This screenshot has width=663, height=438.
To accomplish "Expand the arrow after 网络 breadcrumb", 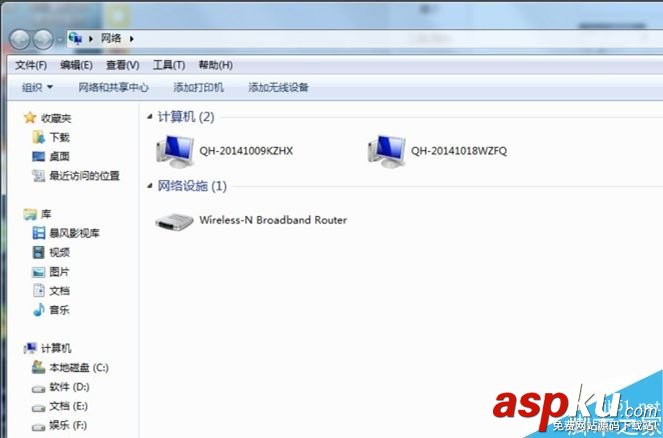I will pyautogui.click(x=132, y=39).
